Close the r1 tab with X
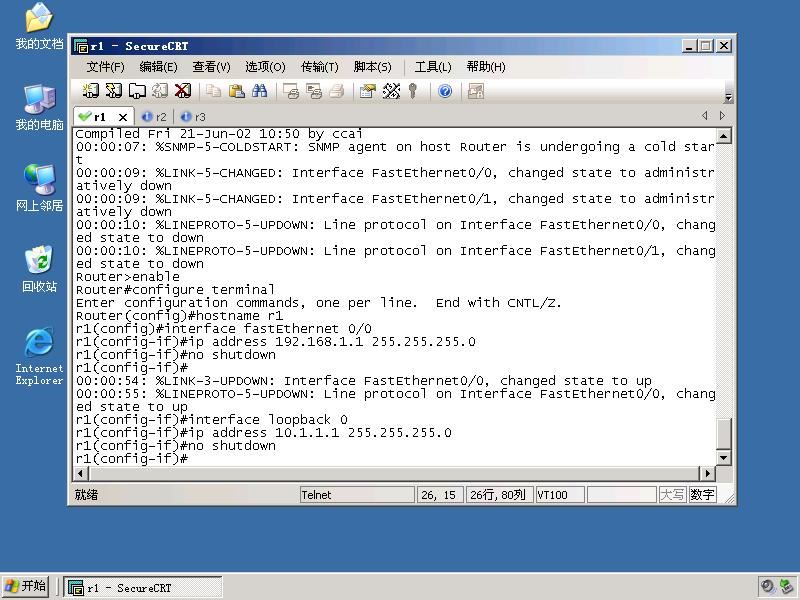 click(122, 117)
